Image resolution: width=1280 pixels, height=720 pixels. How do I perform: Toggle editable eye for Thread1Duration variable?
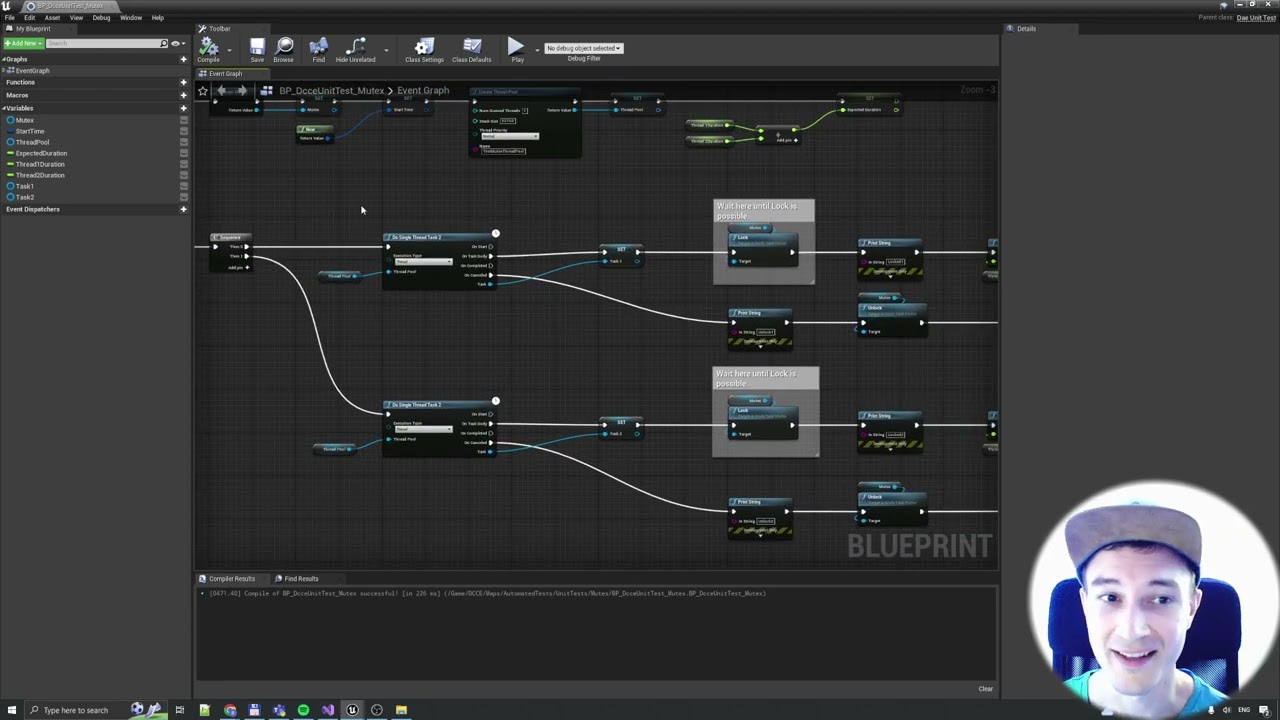tap(184, 164)
